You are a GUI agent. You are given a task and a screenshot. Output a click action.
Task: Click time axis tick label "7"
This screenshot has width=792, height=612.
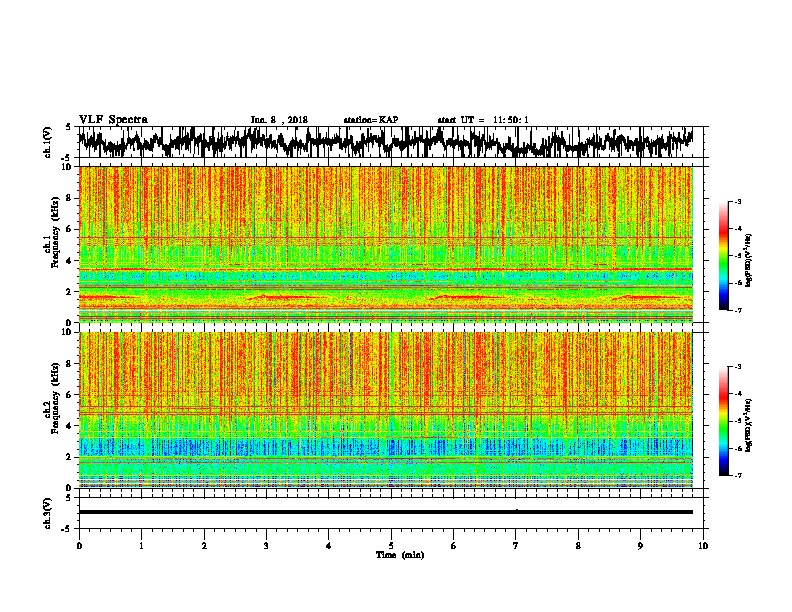(516, 546)
